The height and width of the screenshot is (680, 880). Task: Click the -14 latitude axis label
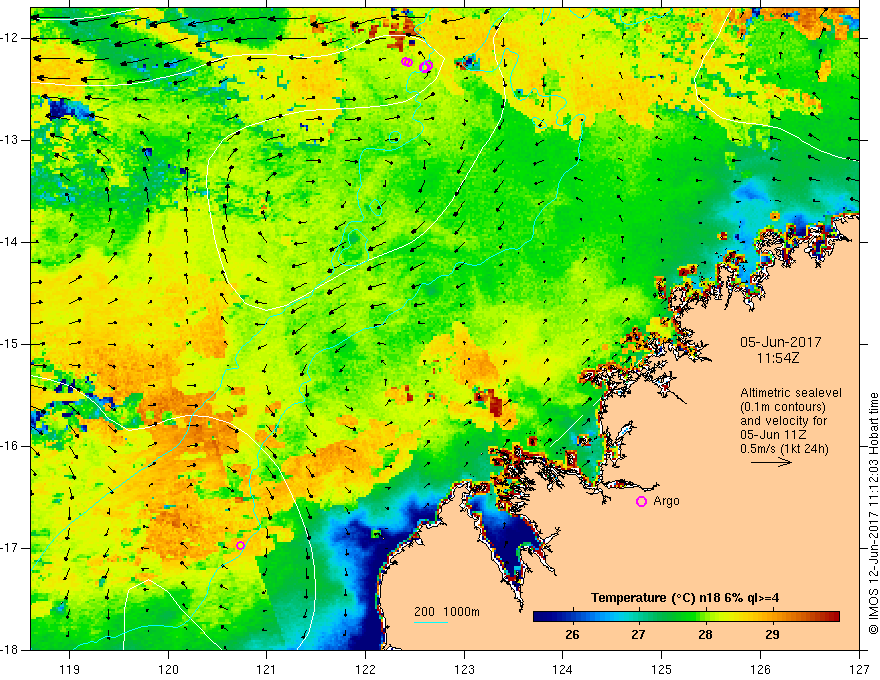click(x=10, y=242)
